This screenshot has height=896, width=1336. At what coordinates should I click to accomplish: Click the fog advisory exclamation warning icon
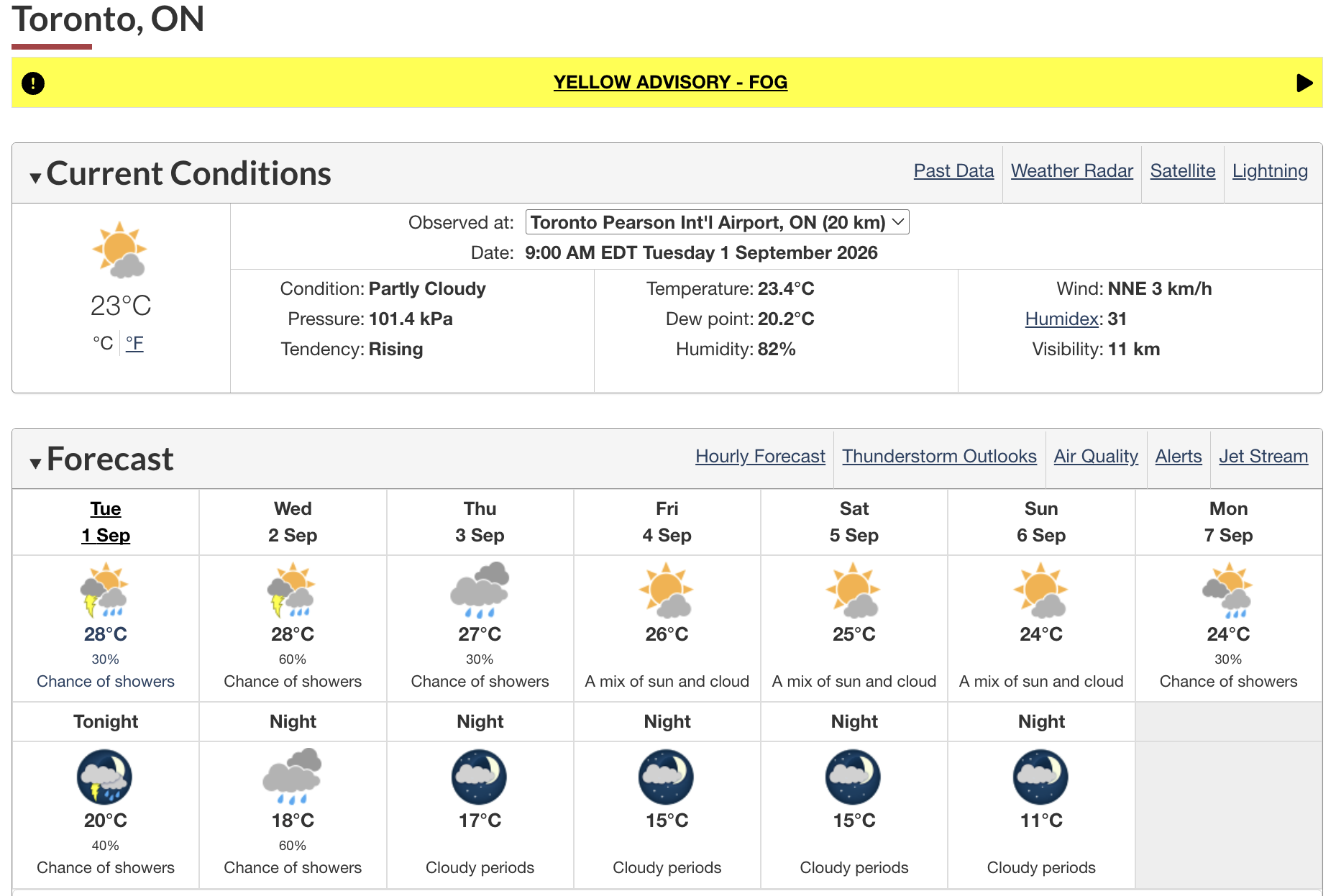coord(33,83)
